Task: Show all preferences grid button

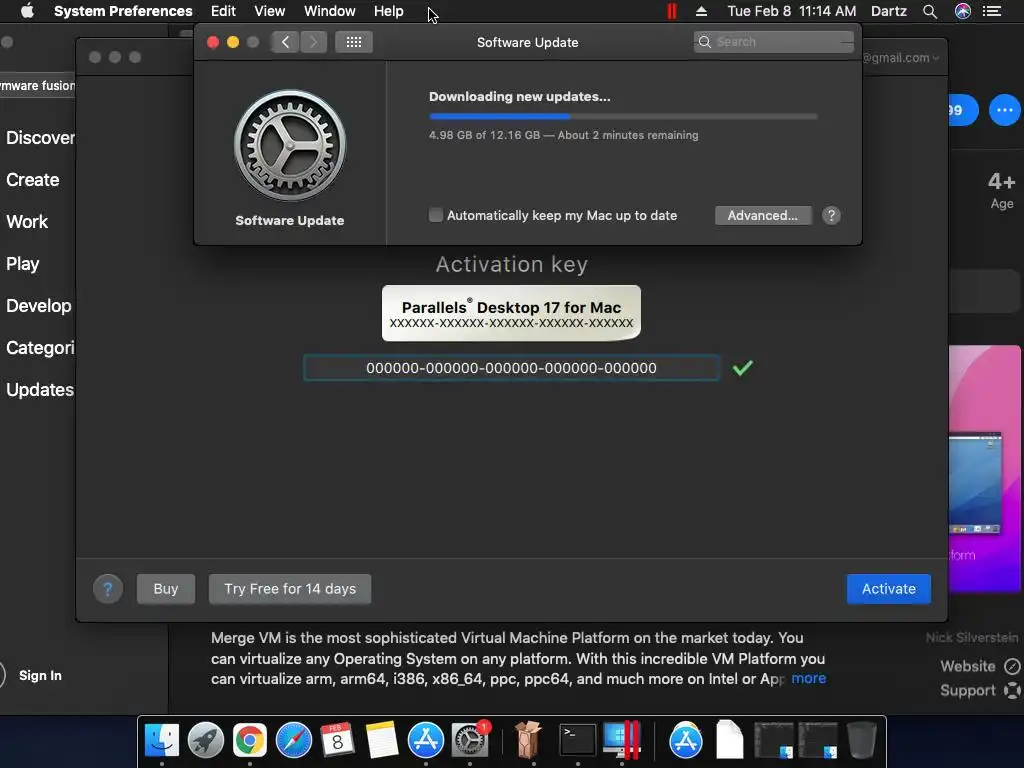Action: (354, 42)
